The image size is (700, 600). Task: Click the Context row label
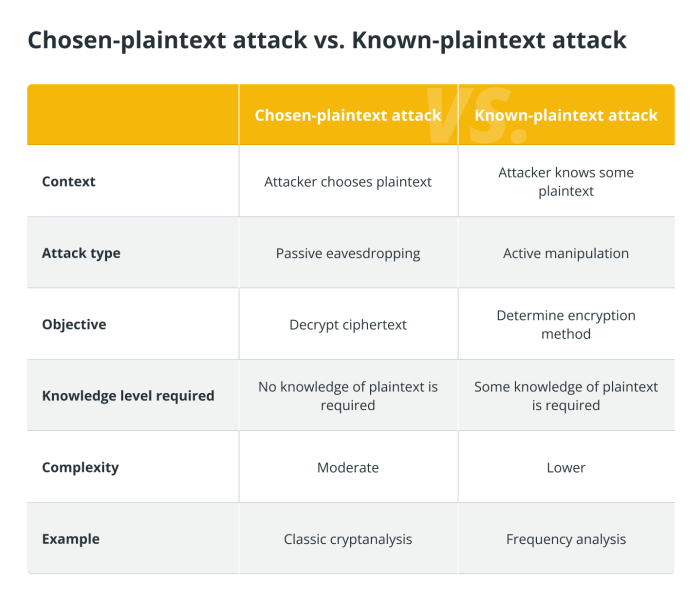[x=69, y=182]
